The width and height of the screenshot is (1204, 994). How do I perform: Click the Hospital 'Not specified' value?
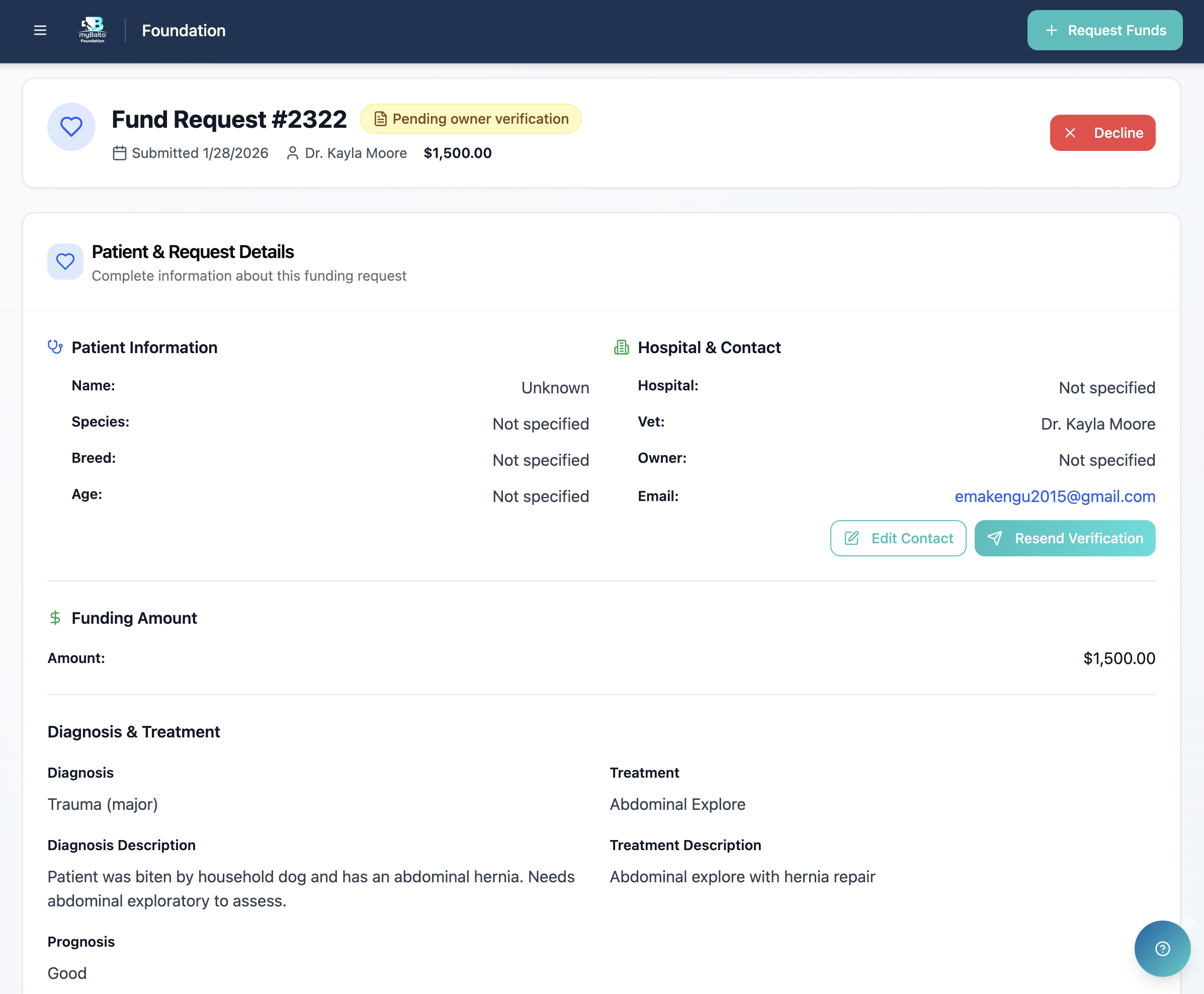[x=1106, y=388]
